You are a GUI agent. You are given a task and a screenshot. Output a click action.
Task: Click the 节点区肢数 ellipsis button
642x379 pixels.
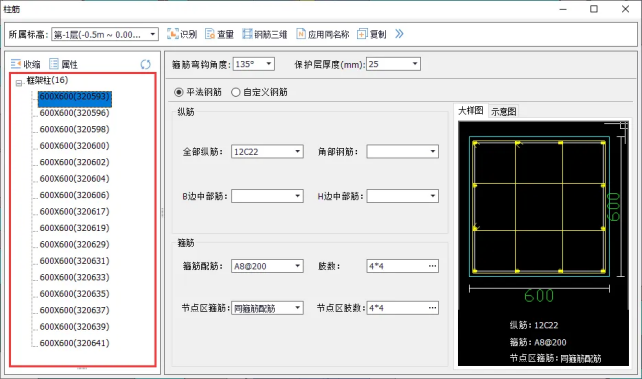pos(432,308)
